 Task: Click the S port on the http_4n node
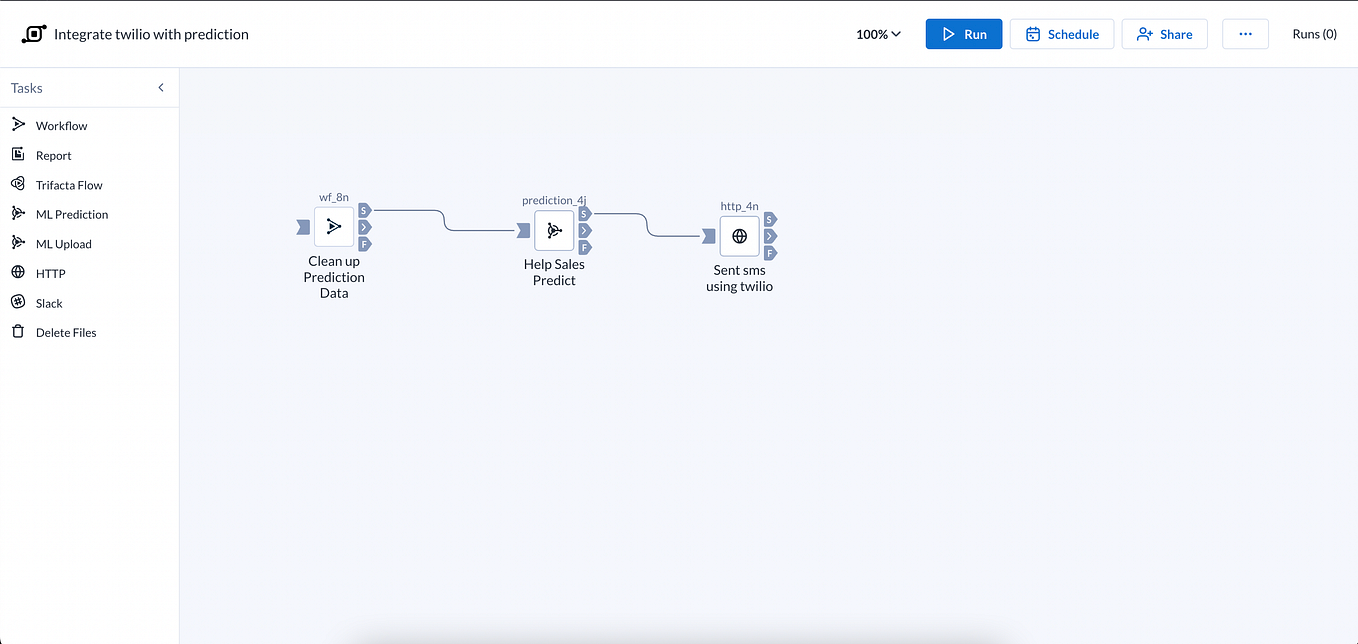[x=769, y=219]
